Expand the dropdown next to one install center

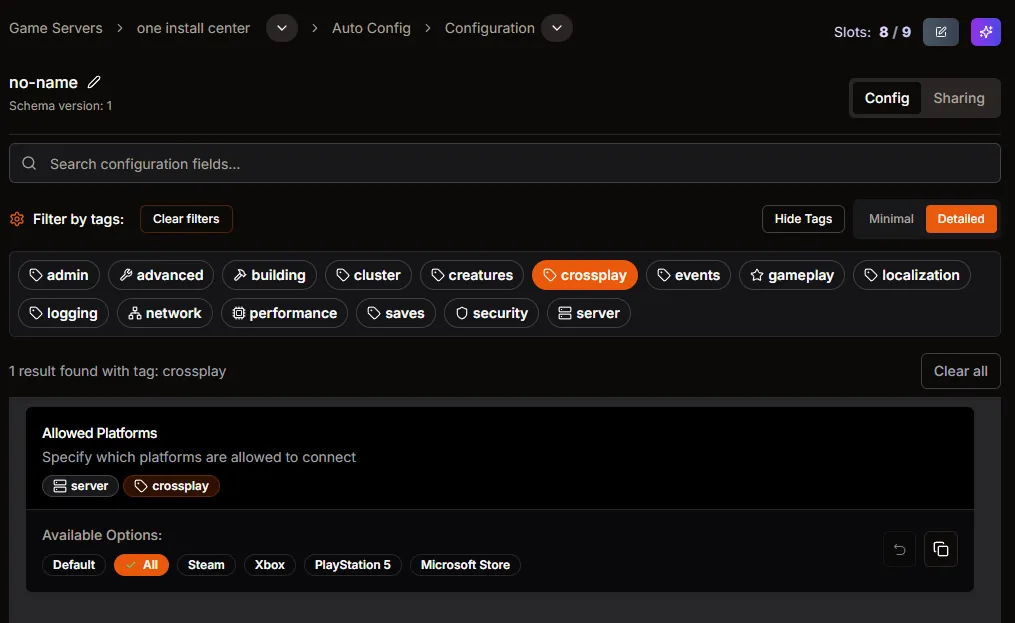(281, 28)
